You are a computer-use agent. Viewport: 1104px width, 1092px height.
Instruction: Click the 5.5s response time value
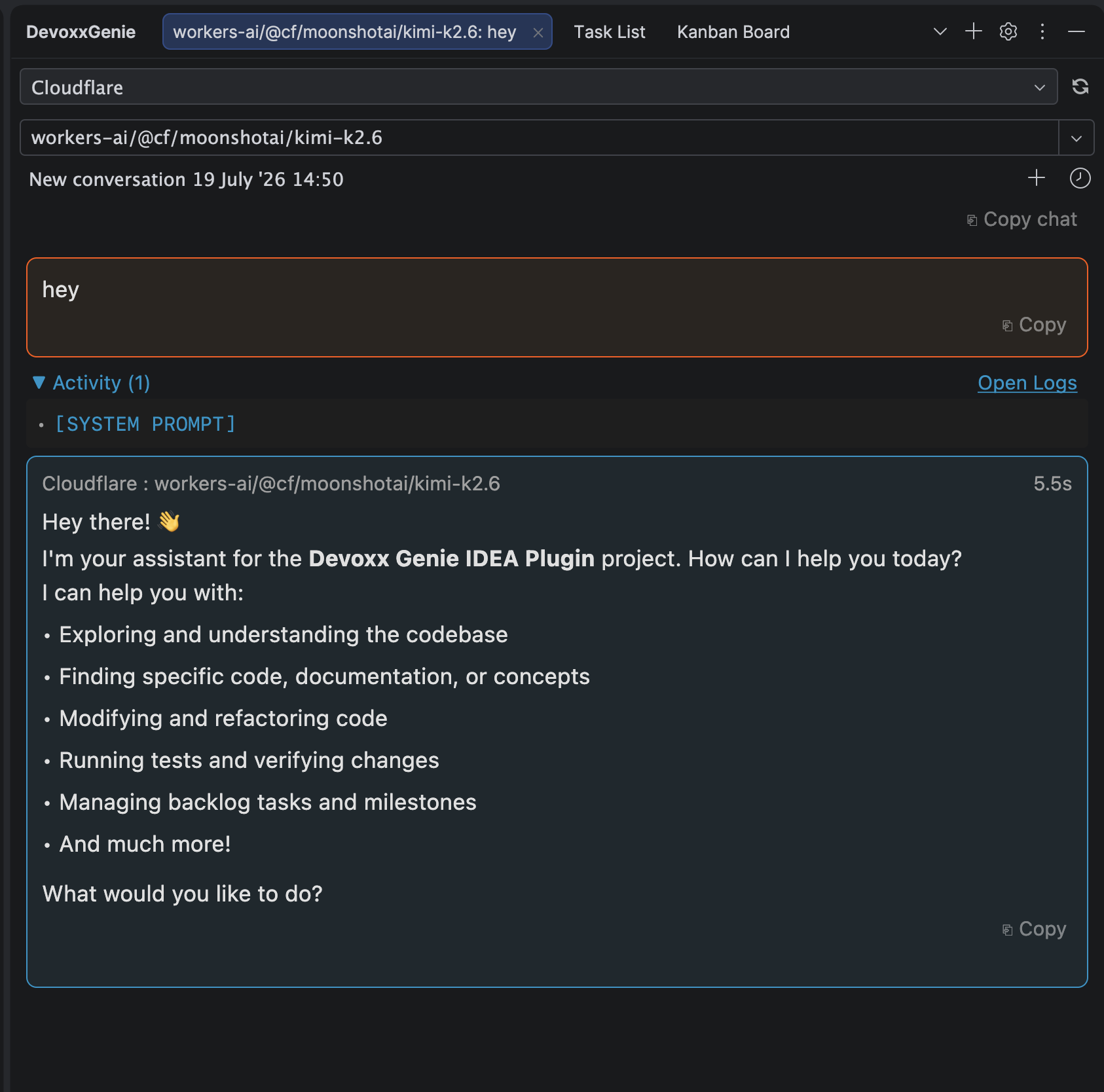[1052, 484]
